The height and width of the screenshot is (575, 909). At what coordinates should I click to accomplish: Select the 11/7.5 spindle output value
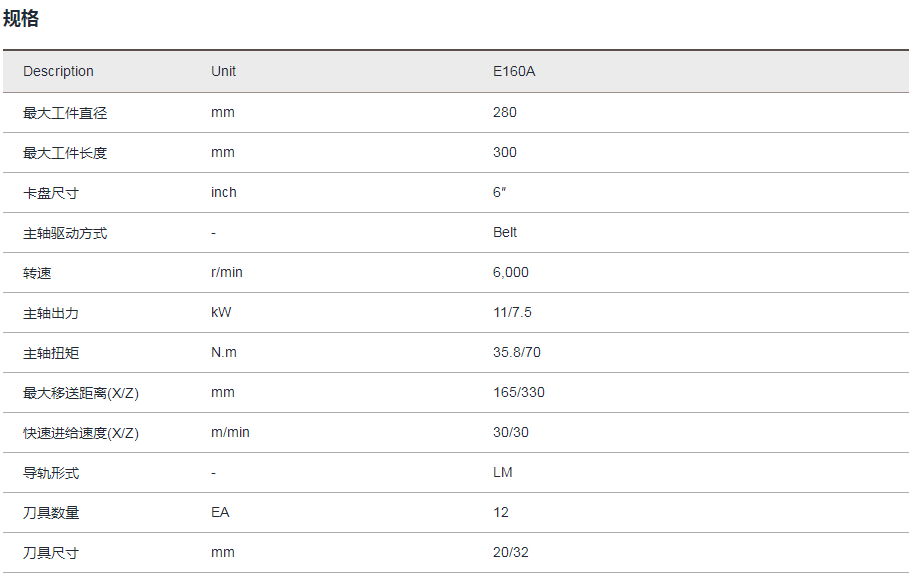[x=512, y=312]
